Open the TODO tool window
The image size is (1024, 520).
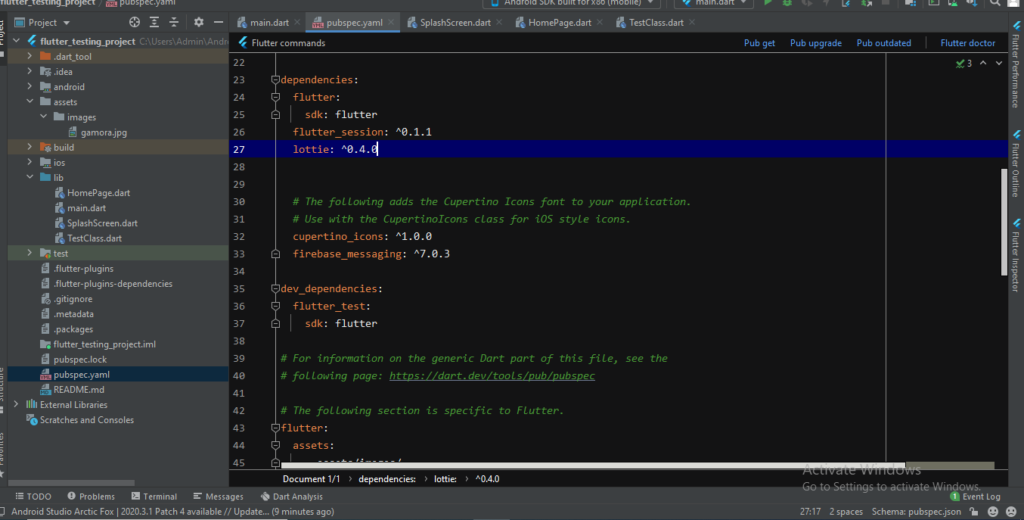click(x=33, y=496)
